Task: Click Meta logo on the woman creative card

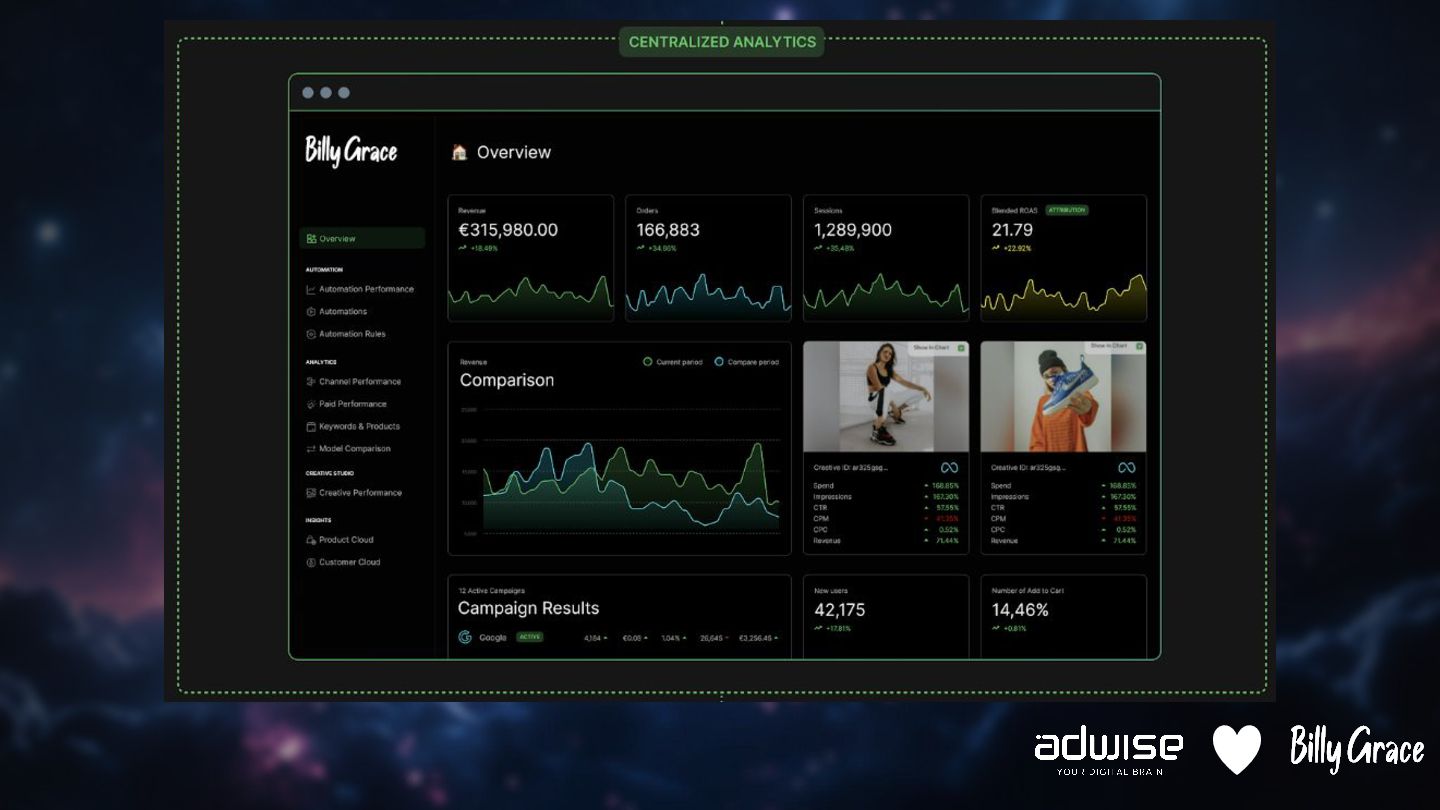Action: tap(949, 467)
